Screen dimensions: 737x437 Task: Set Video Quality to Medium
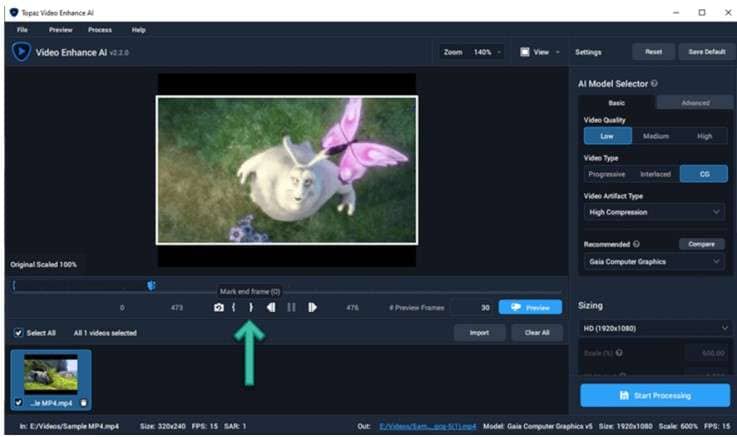[x=656, y=136]
